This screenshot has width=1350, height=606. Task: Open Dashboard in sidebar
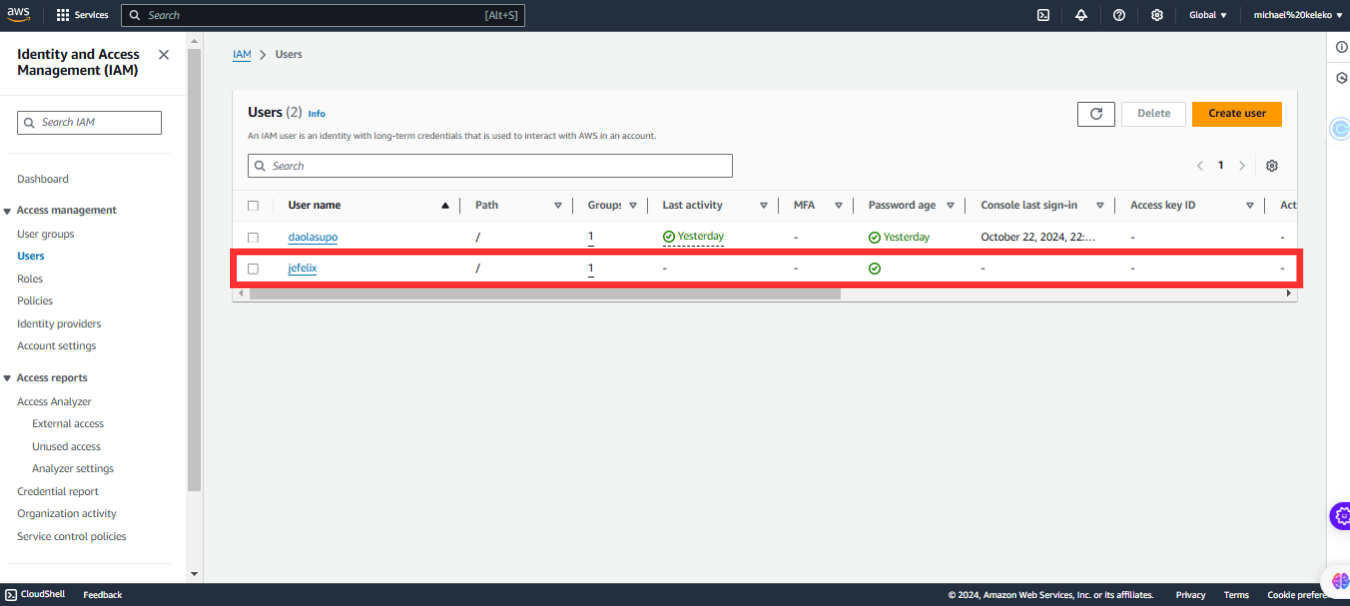pyautogui.click(x=43, y=179)
